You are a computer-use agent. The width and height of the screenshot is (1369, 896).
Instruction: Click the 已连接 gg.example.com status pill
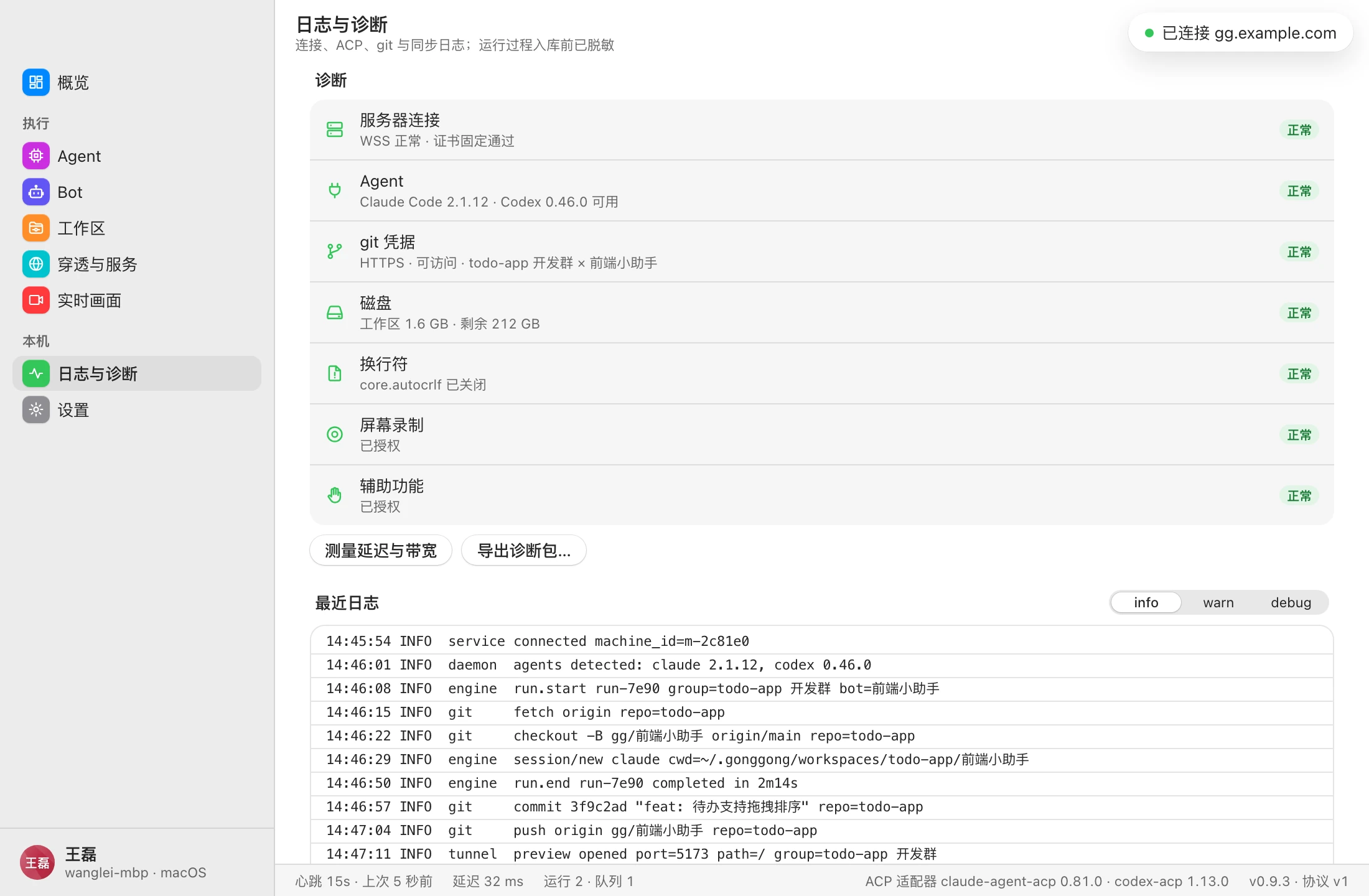tap(1240, 32)
